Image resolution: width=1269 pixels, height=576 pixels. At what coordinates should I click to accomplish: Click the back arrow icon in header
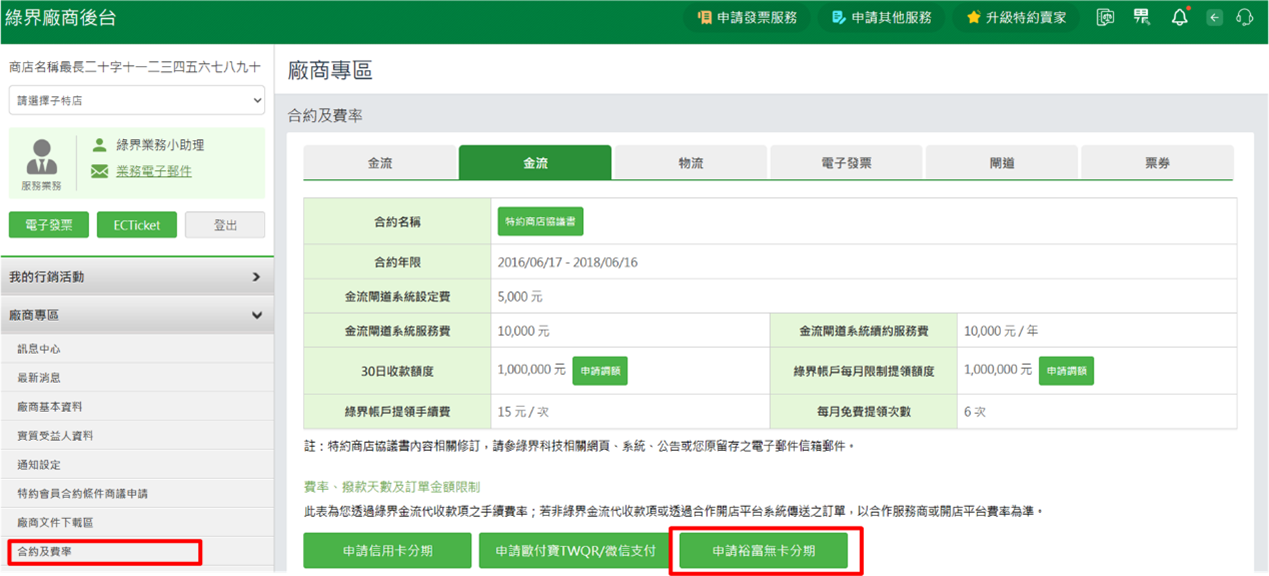1214,17
